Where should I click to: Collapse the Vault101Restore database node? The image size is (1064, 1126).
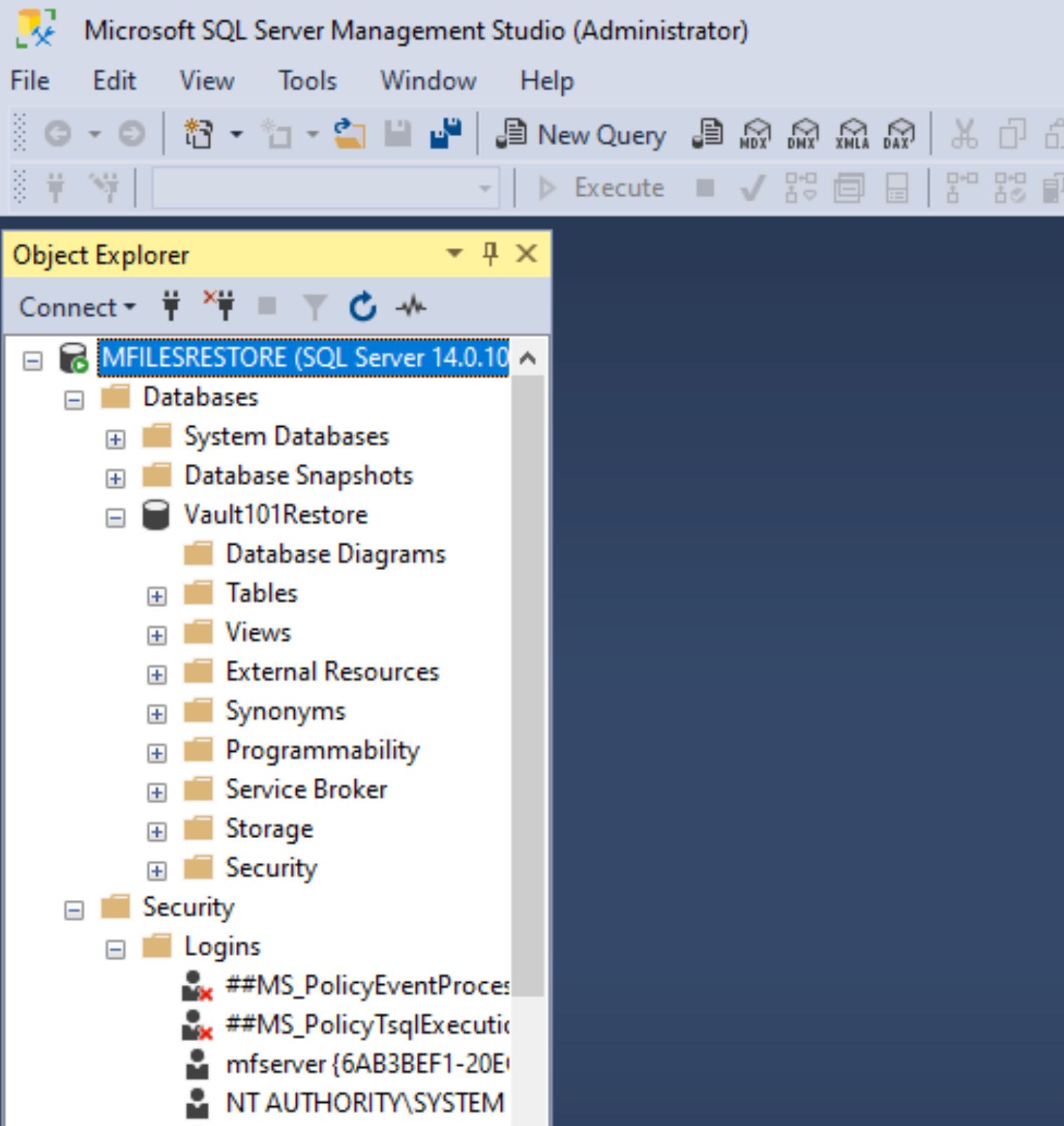pyautogui.click(x=116, y=518)
